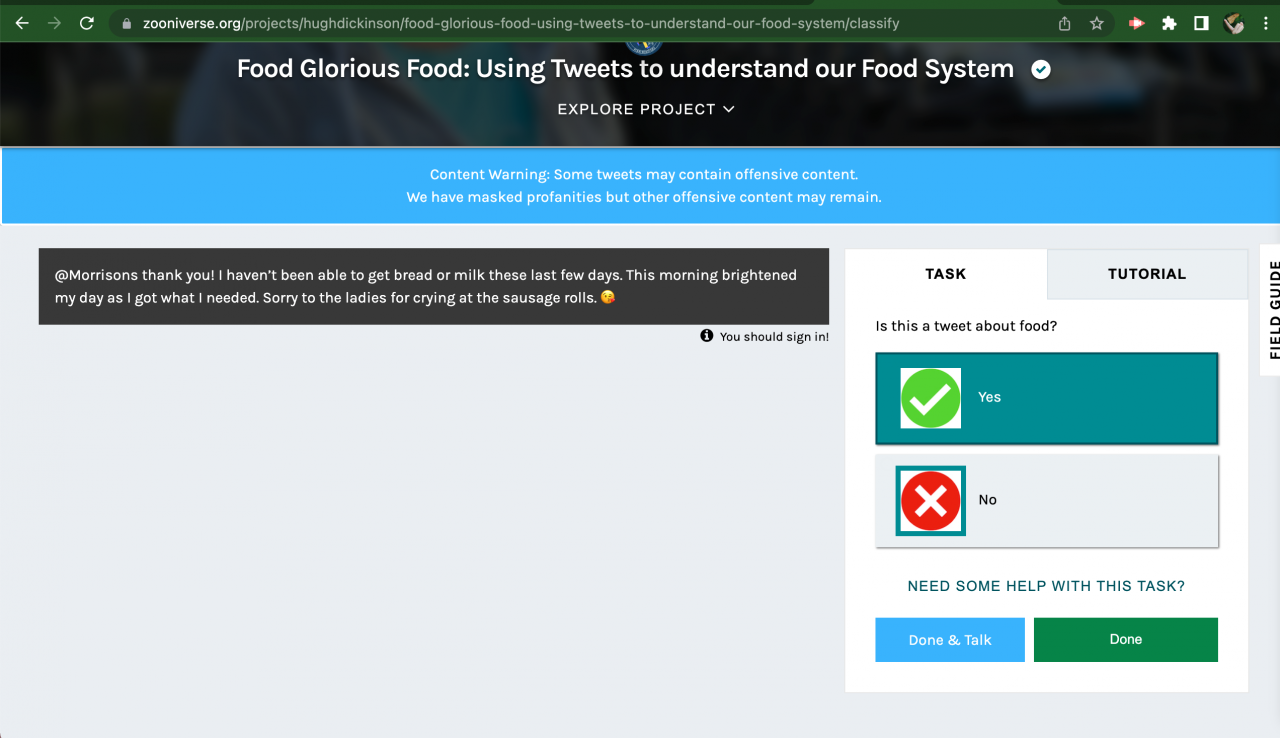
Task: Toggle the browser side panel icon
Action: (1201, 23)
